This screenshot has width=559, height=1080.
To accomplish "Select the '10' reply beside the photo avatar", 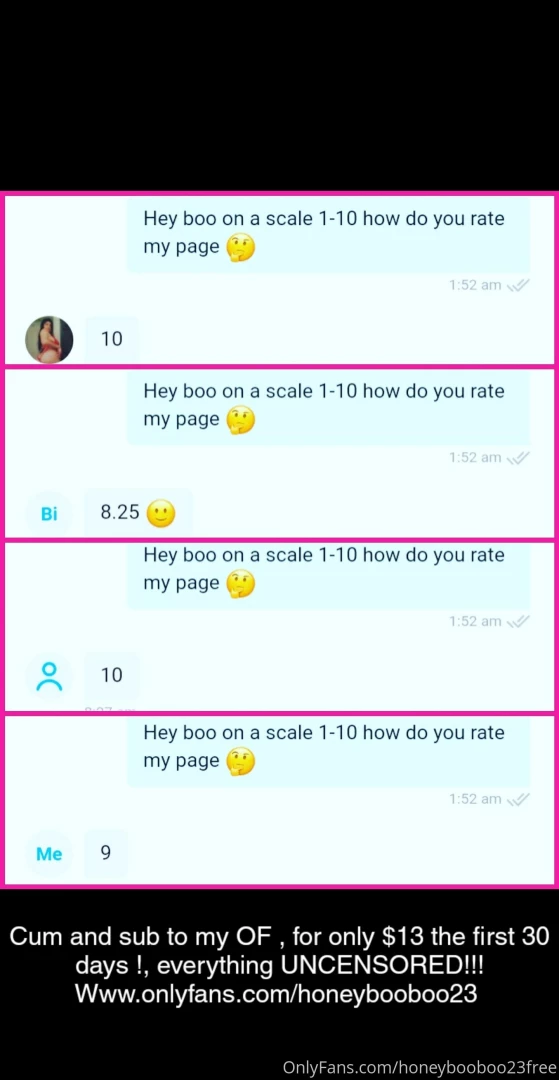I will pos(112,339).
